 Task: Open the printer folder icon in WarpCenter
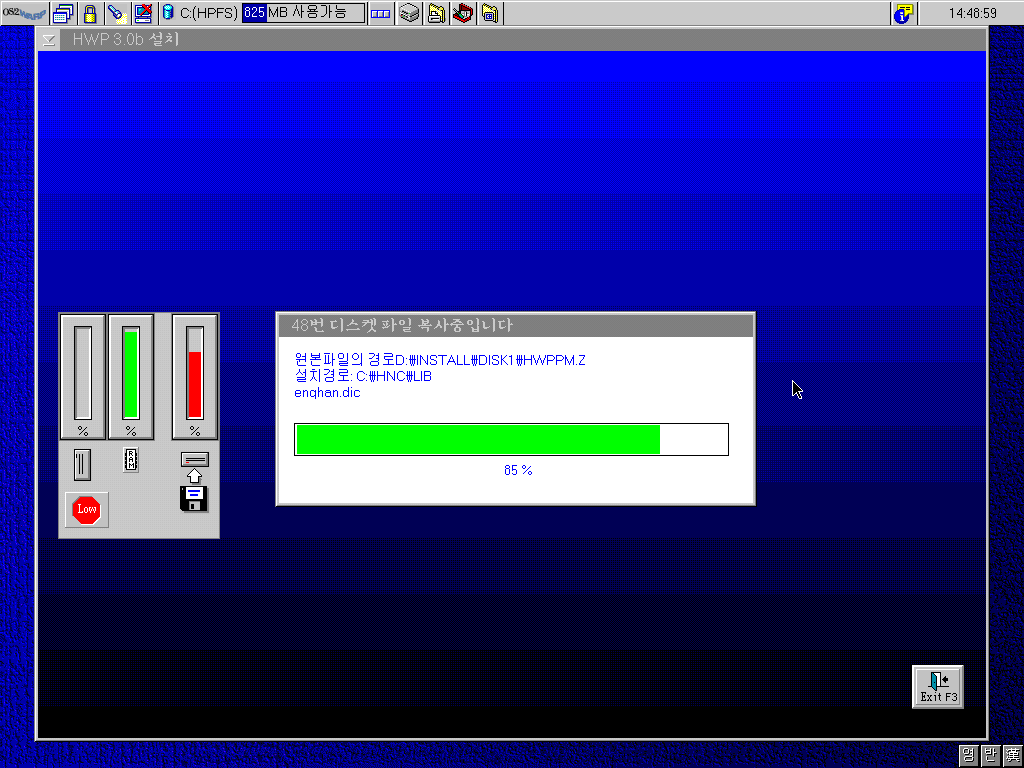[x=436, y=13]
